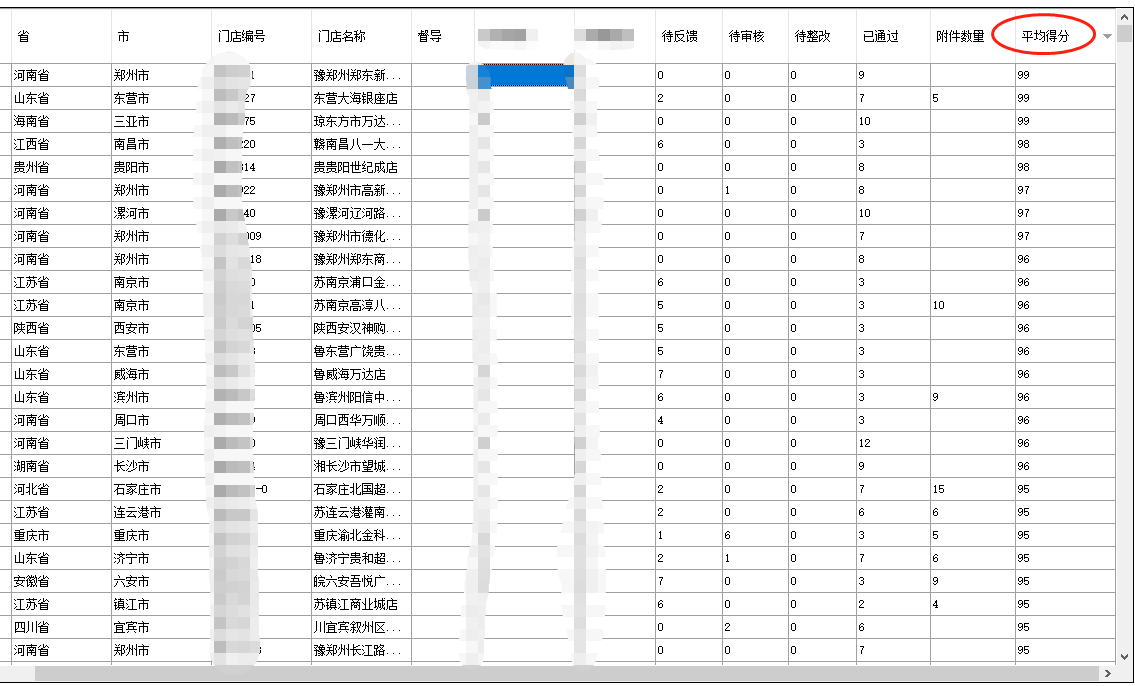Select the blue highlighted cell in first row
The height and width of the screenshot is (686, 1135).
pyautogui.click(x=524, y=75)
